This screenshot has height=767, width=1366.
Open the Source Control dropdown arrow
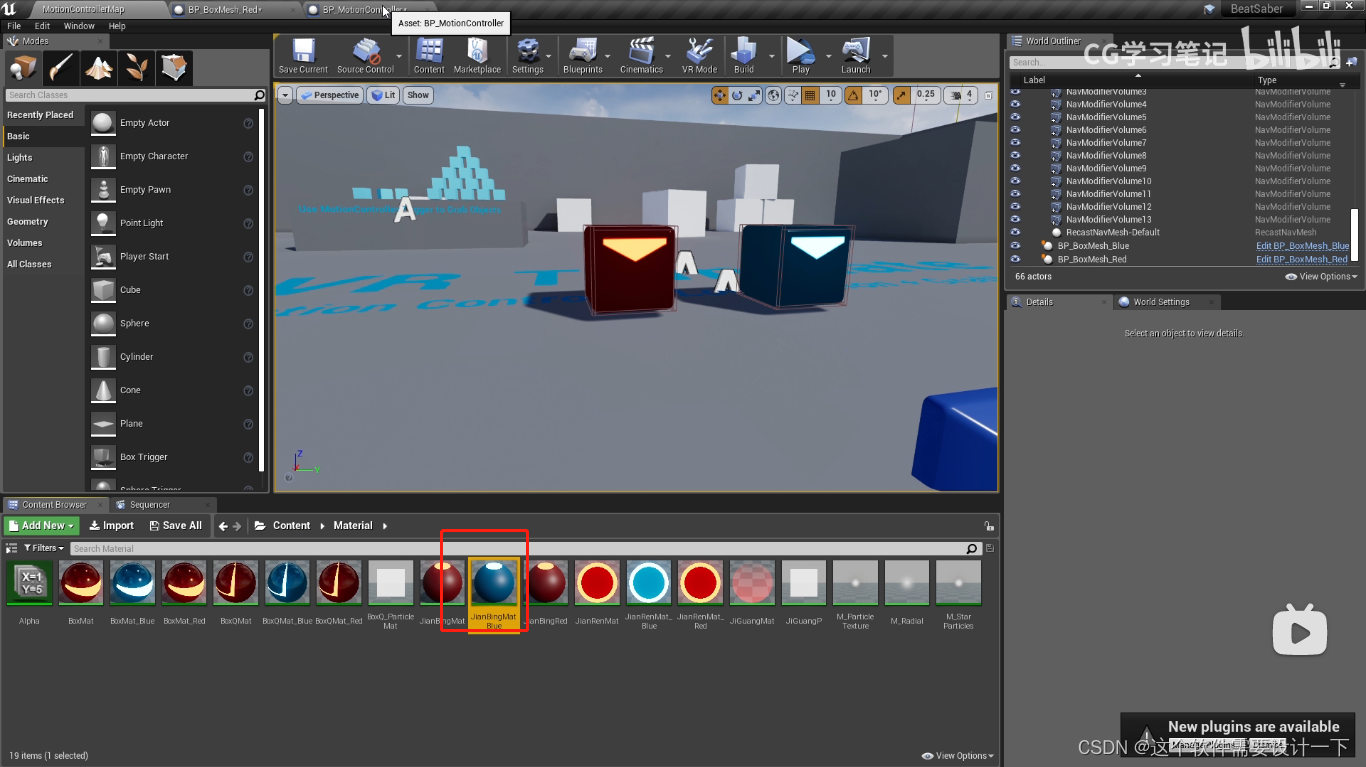(x=399, y=56)
